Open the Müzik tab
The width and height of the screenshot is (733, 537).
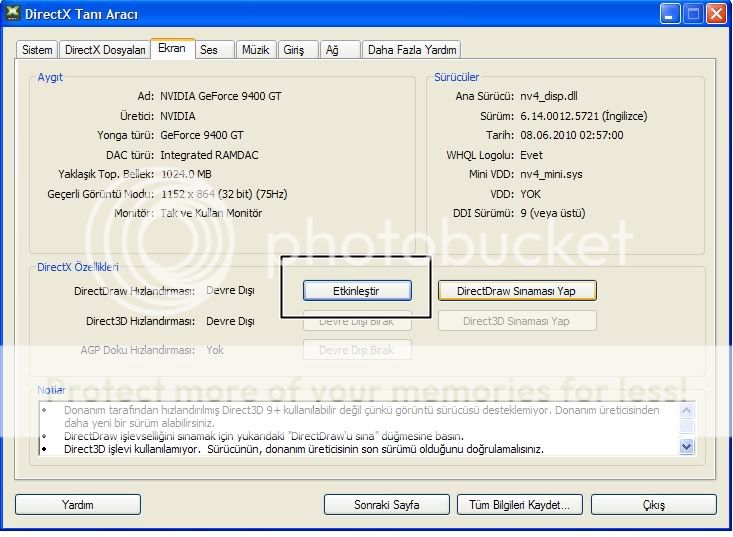click(x=255, y=50)
